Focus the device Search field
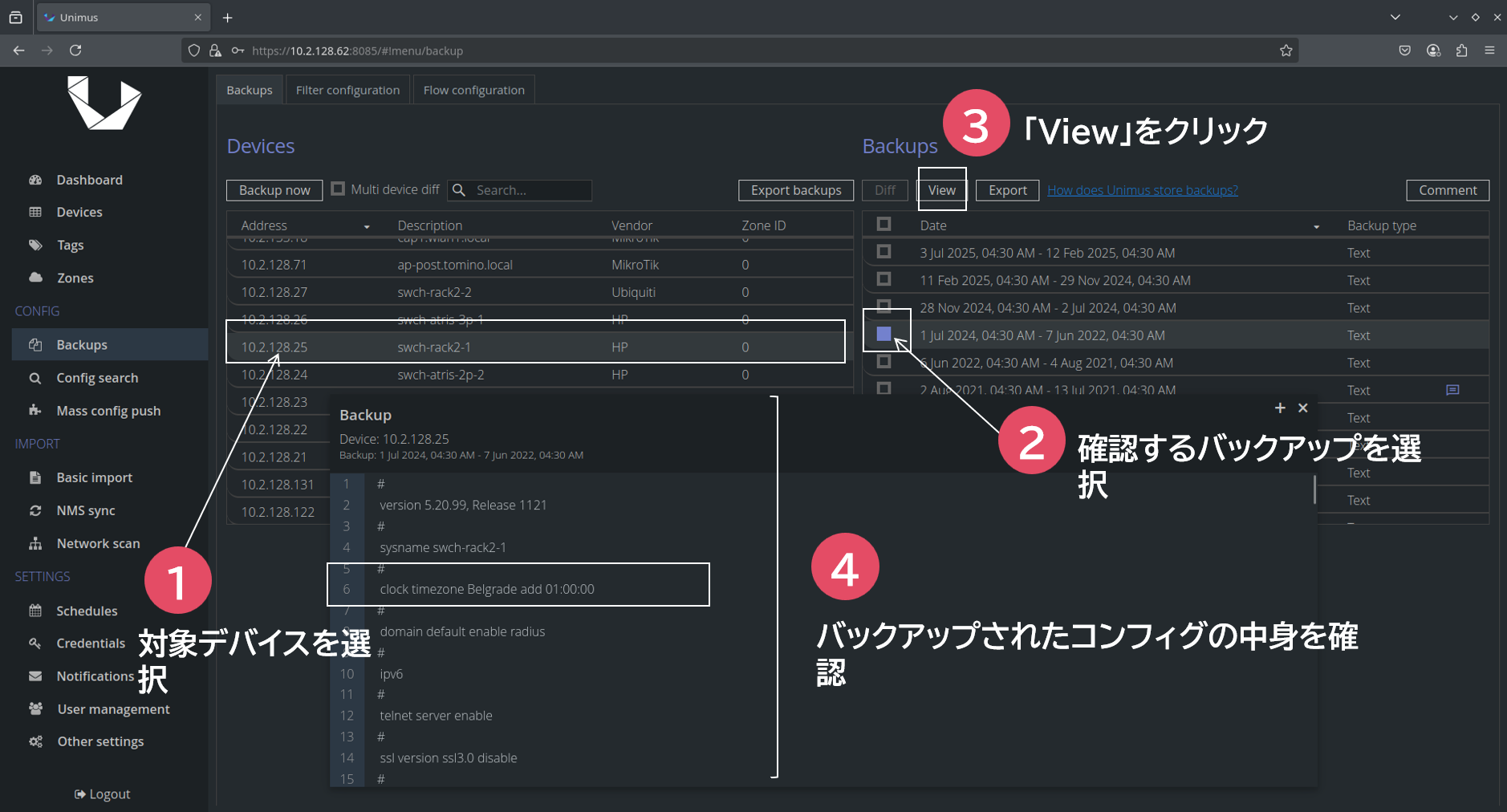1507x812 pixels. tap(519, 190)
